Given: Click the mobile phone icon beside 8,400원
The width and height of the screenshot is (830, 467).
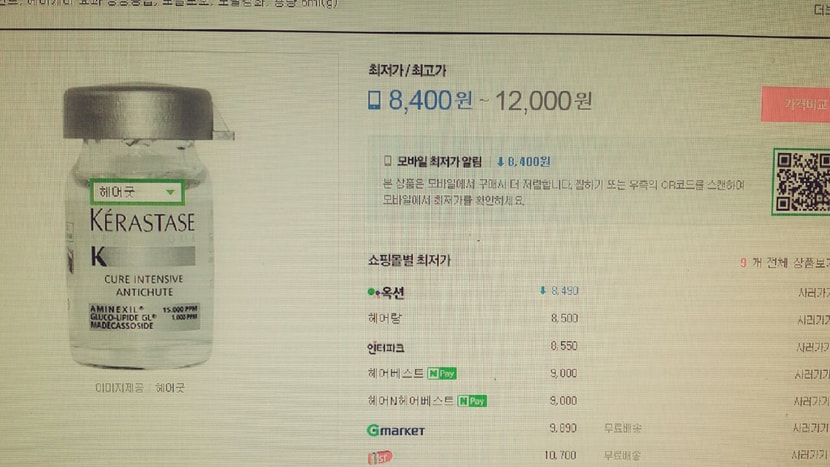Looking at the screenshot, I should (374, 100).
